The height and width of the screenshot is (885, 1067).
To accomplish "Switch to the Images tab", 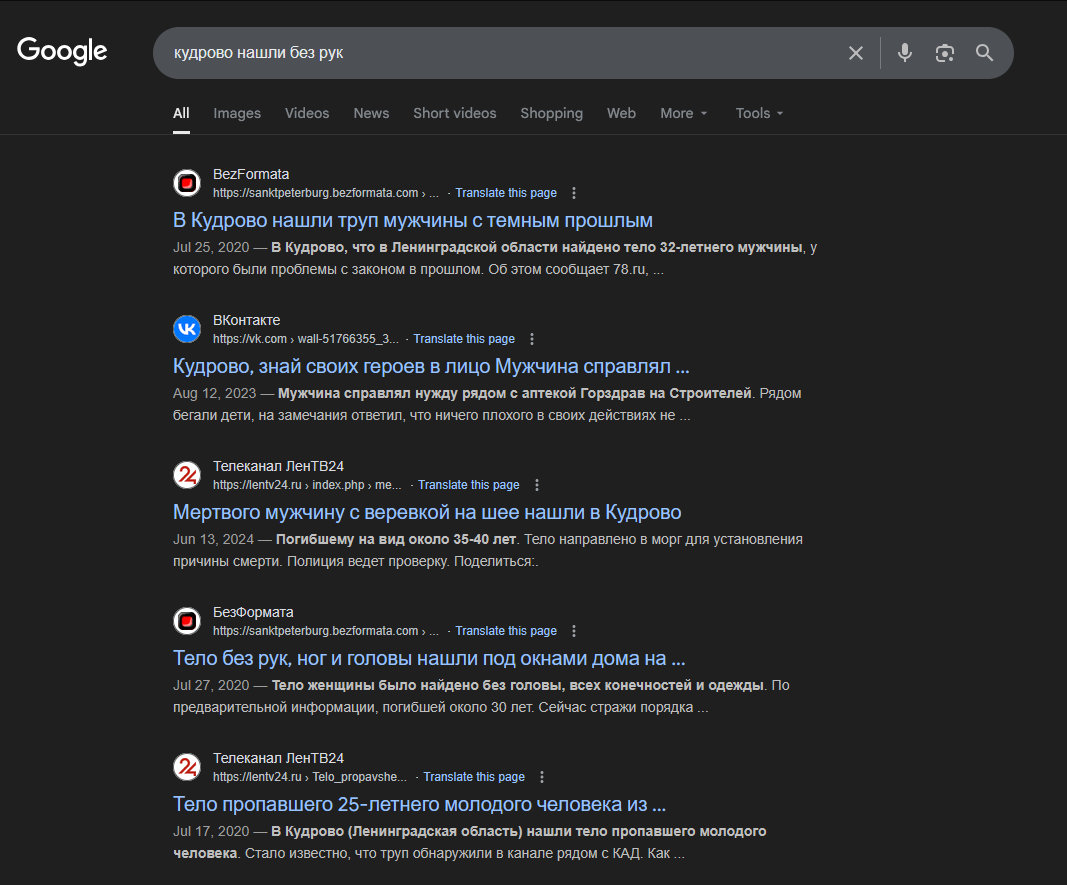I will (237, 114).
